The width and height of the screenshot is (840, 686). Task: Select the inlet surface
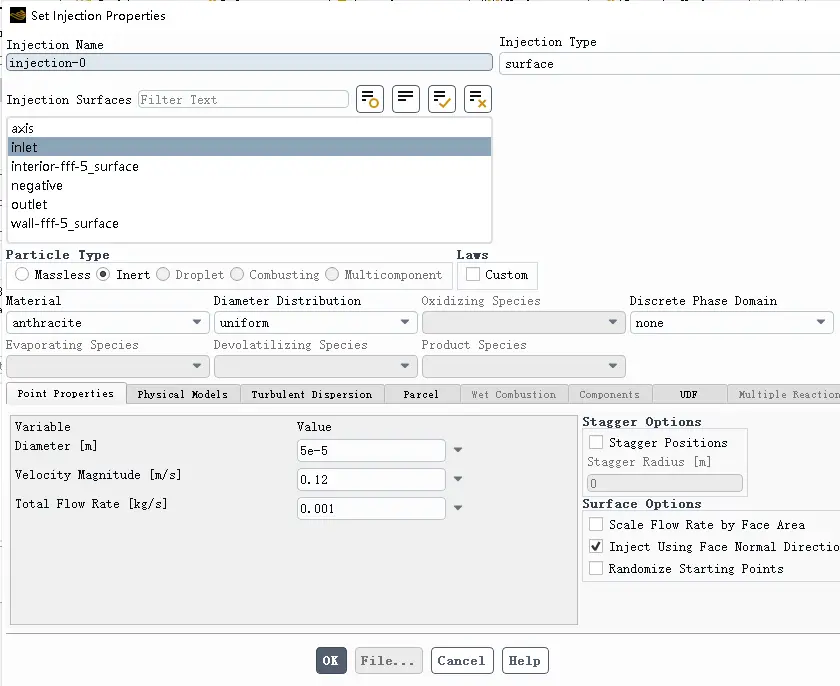249,147
